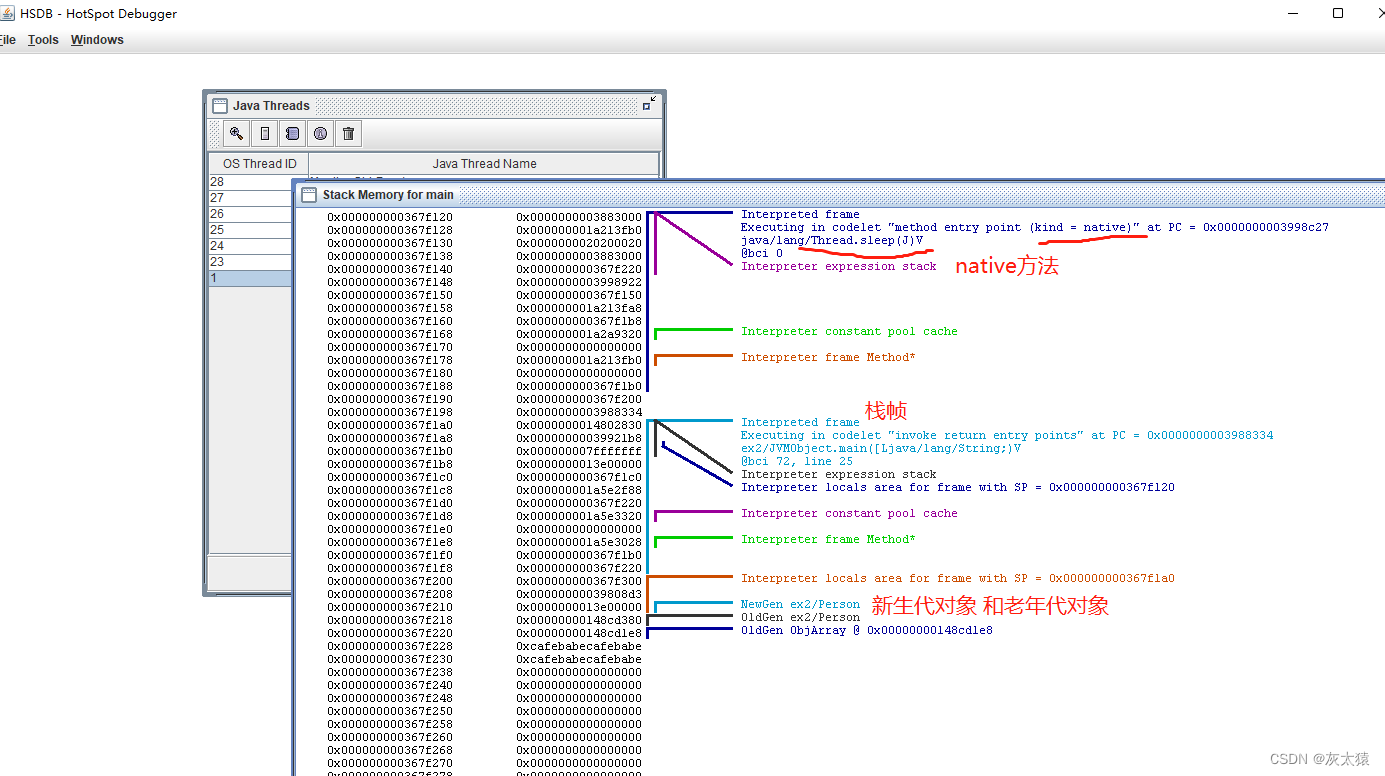Select thread row with ID 24
Screen dimensions: 1385x776
(250, 246)
